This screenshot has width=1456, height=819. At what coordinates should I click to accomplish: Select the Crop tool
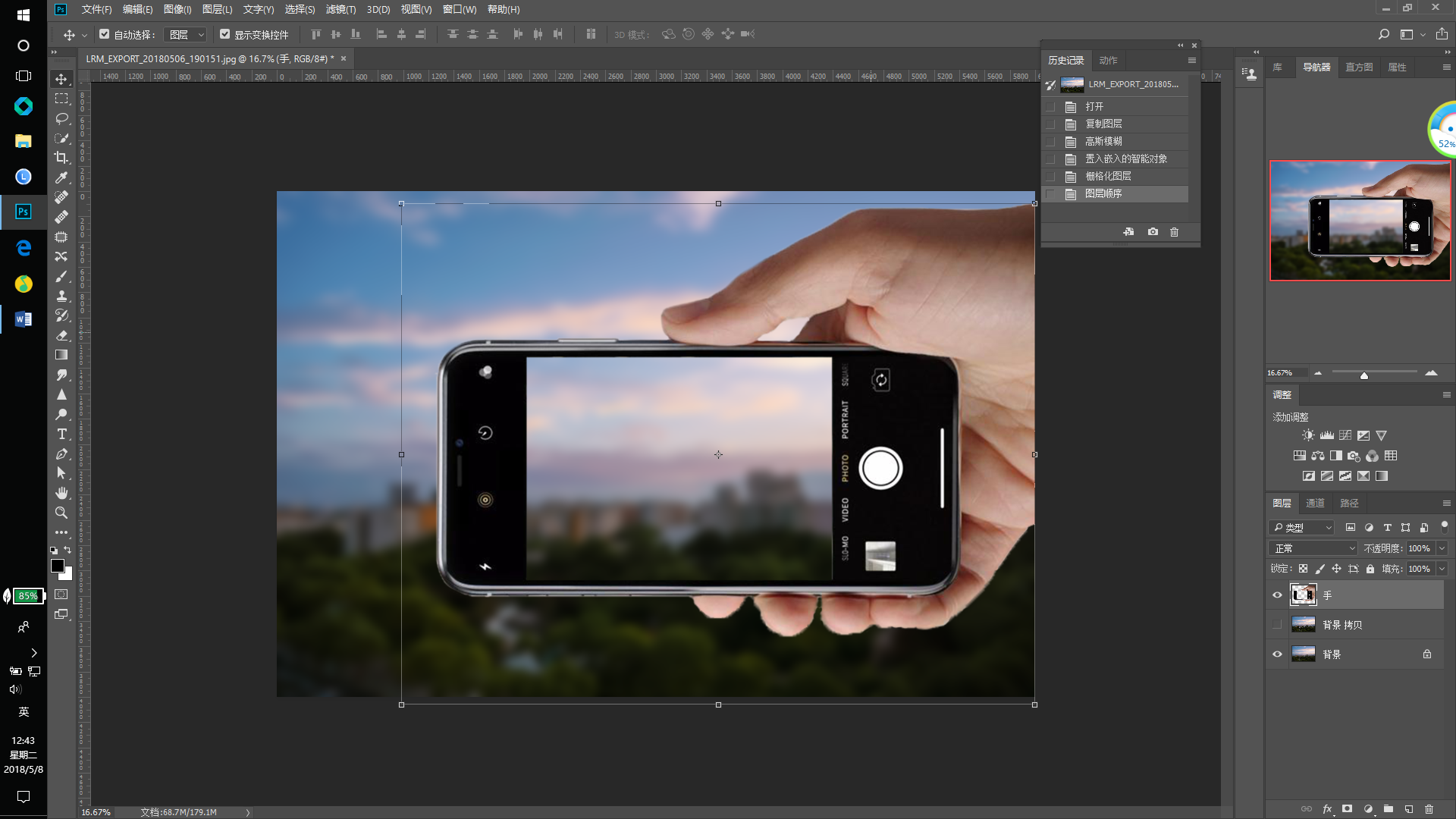tap(61, 158)
